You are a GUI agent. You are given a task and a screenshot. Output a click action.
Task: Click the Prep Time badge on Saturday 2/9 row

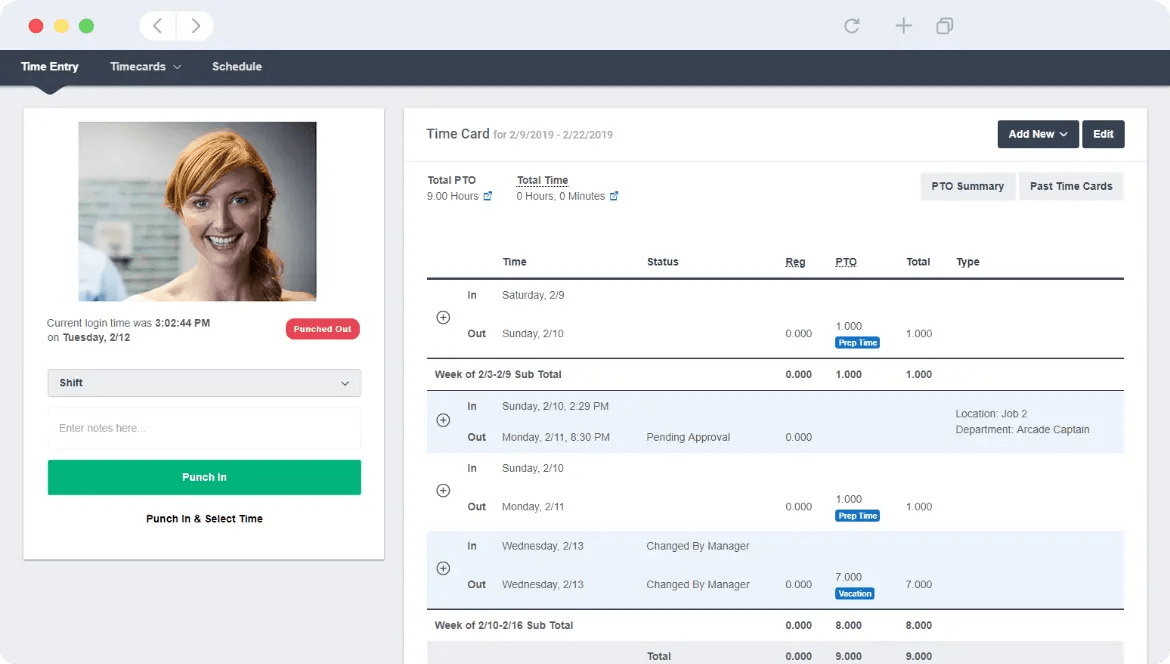coord(857,341)
